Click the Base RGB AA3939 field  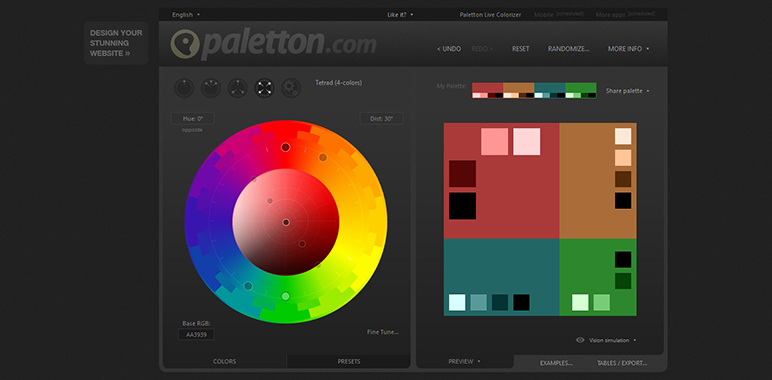[x=196, y=335]
